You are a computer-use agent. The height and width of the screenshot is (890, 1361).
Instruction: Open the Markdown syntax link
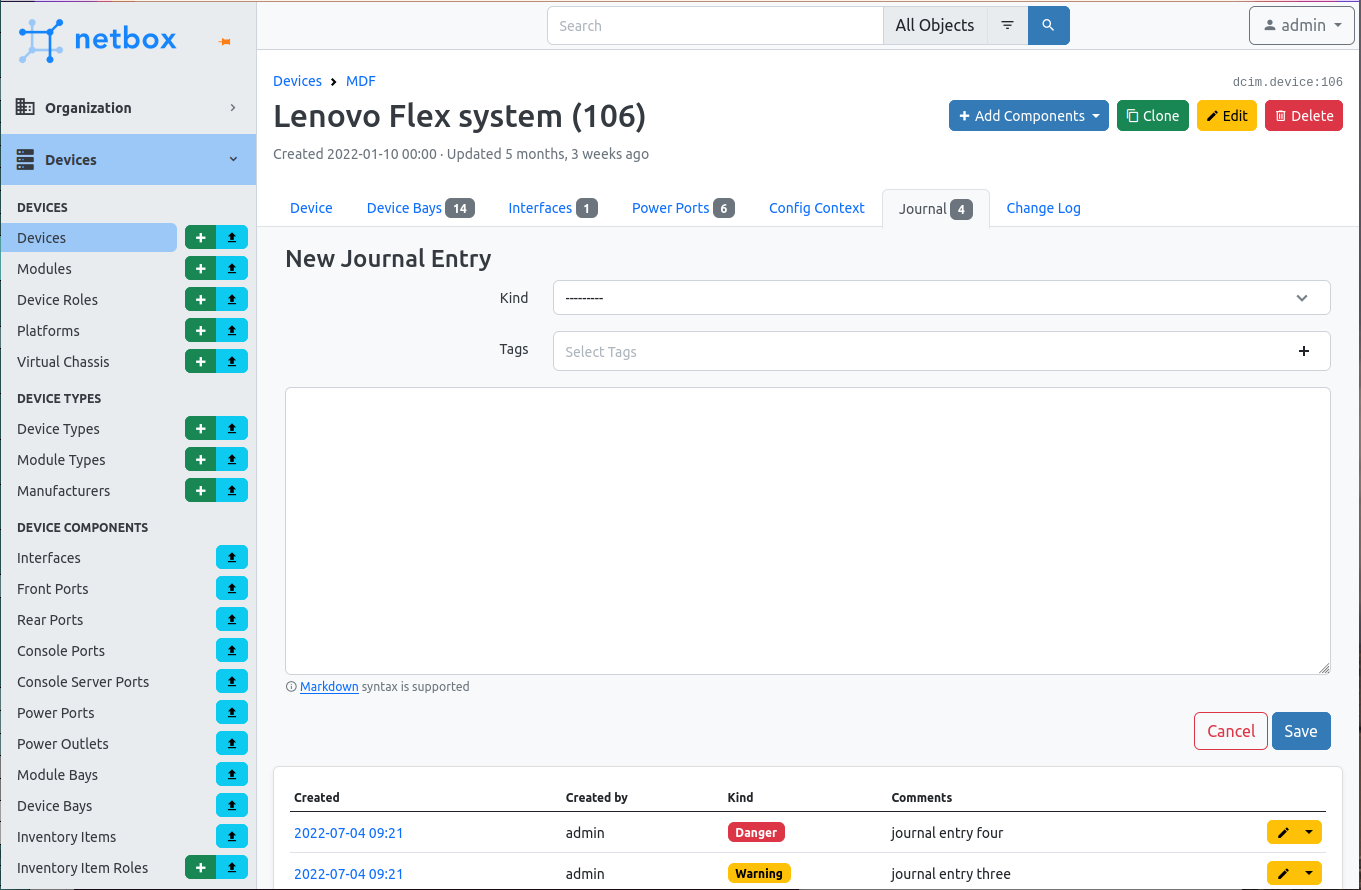(x=329, y=686)
